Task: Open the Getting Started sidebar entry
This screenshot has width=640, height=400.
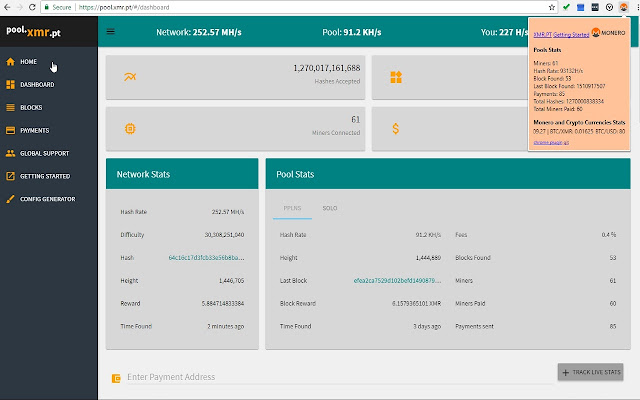Action: click(45, 176)
